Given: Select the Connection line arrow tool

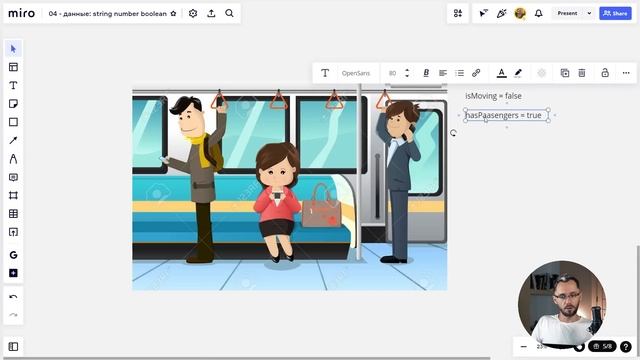Looking at the screenshot, I should tap(13, 140).
